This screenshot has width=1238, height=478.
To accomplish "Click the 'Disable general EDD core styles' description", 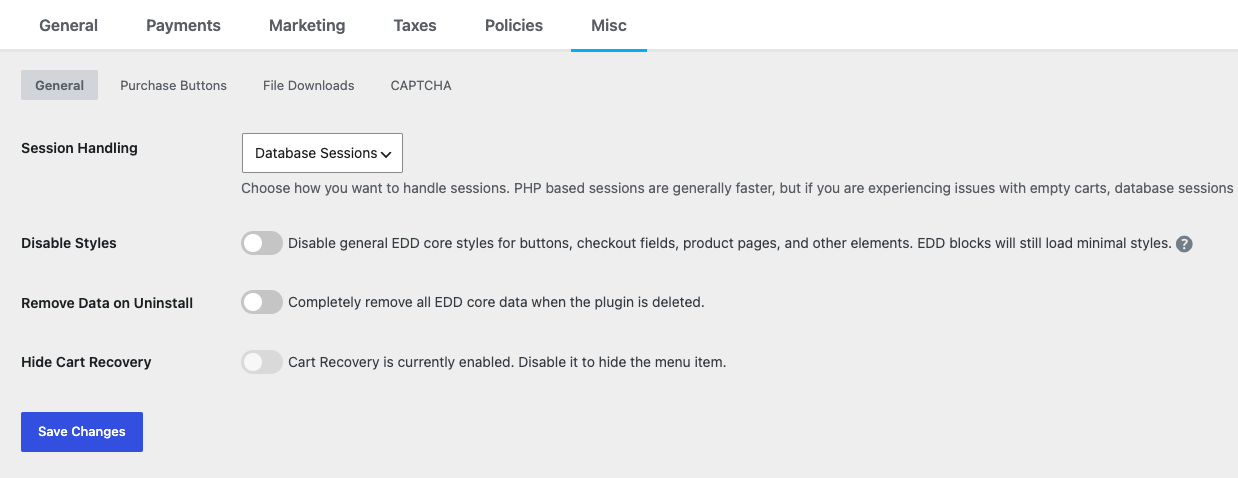I will point(729,243).
